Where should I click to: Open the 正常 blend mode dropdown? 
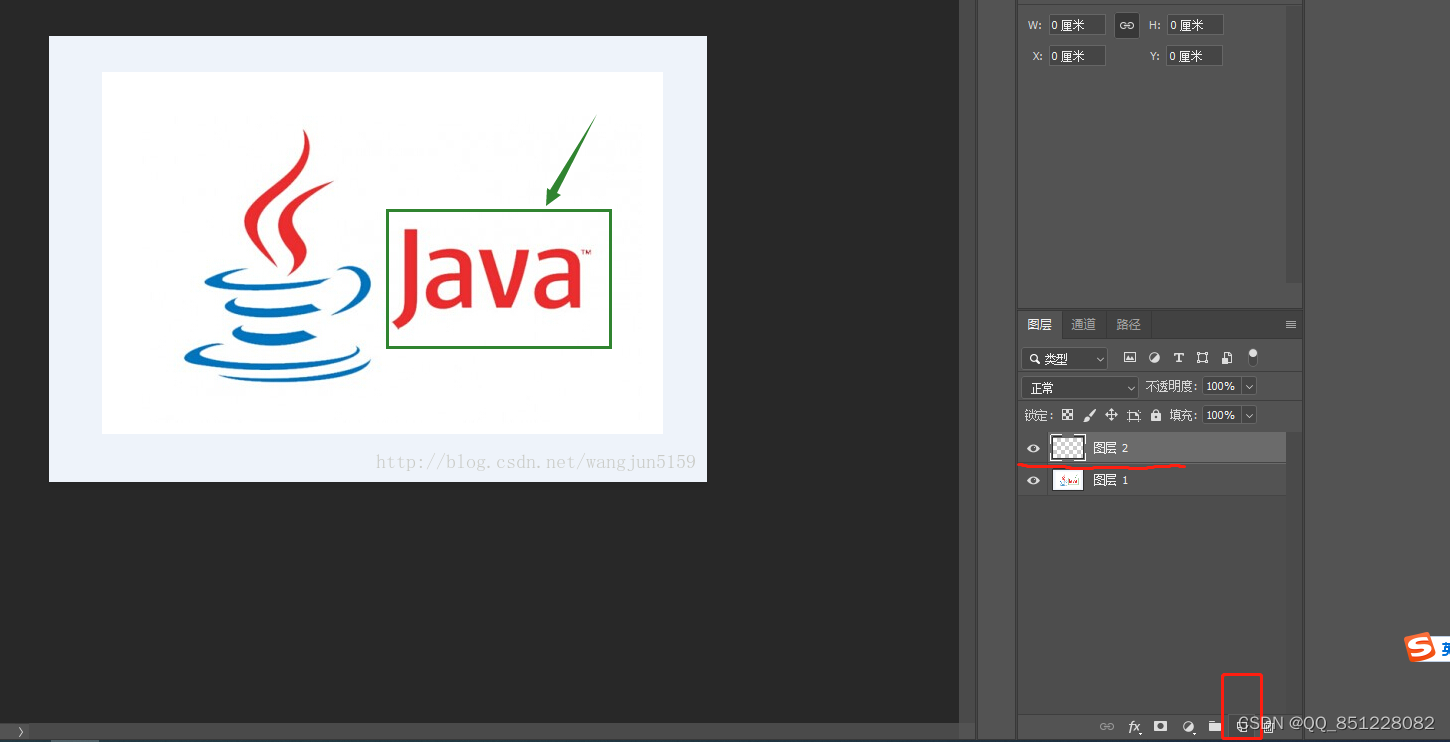point(1080,387)
